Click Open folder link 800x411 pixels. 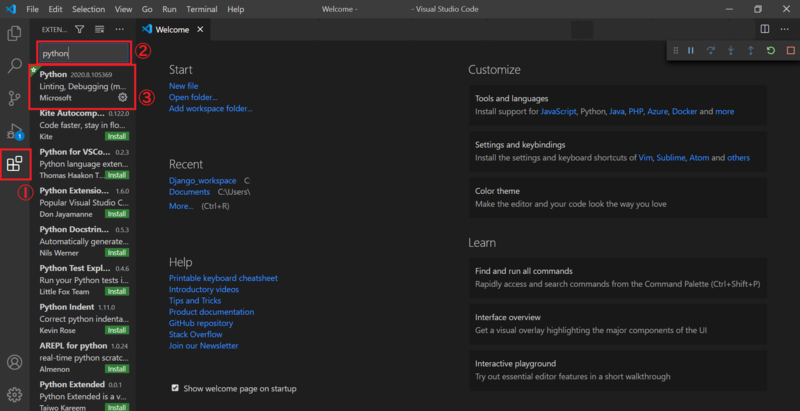pos(193,97)
